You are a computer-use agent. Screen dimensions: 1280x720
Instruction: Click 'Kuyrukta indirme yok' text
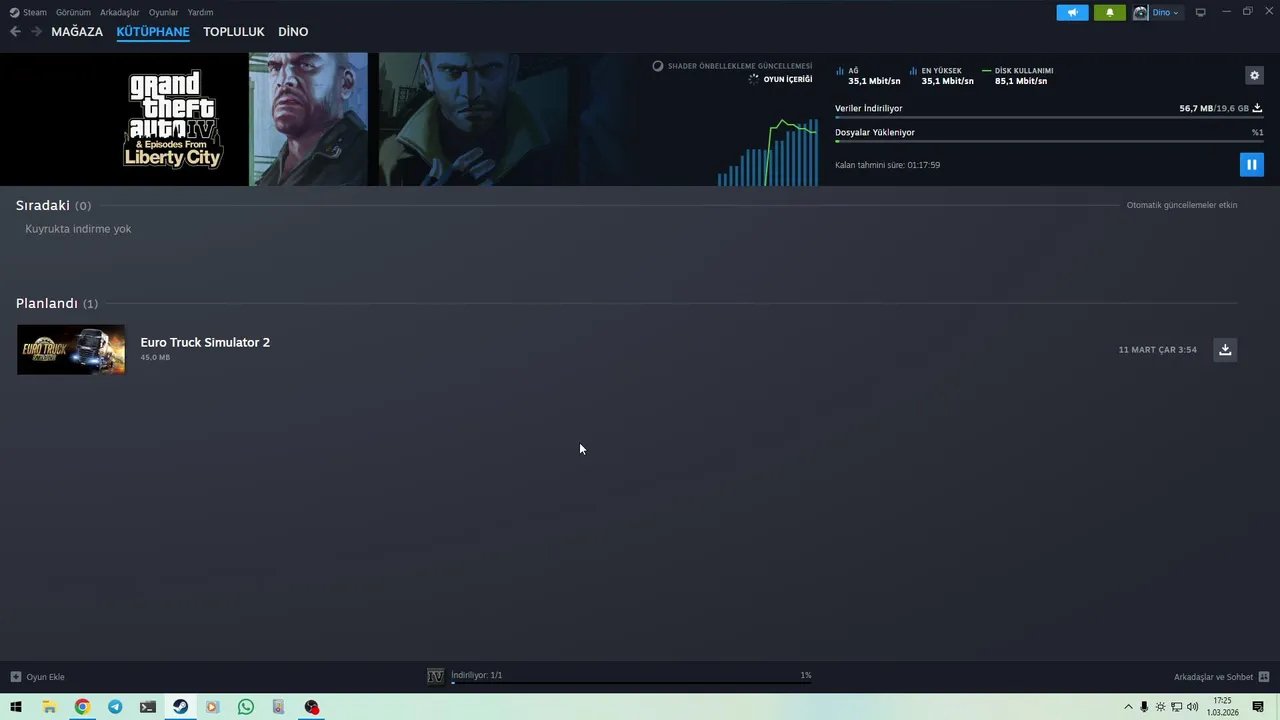(78, 229)
